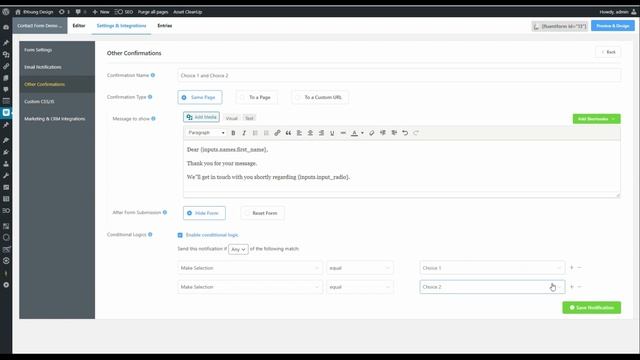Align text left in message editor
The height and width of the screenshot is (360, 640).
click(x=299, y=133)
